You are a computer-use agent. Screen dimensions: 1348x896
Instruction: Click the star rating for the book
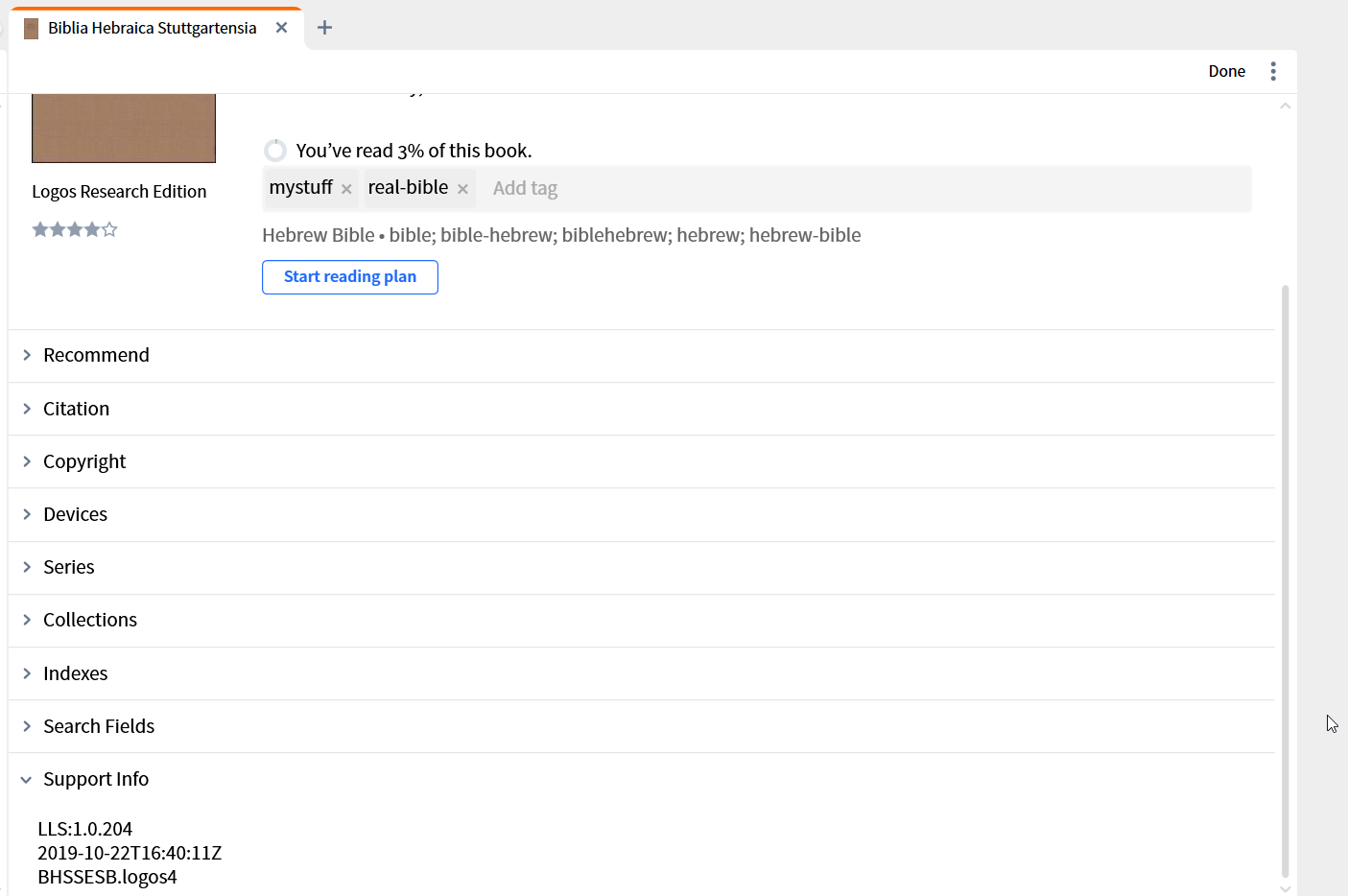point(75,229)
